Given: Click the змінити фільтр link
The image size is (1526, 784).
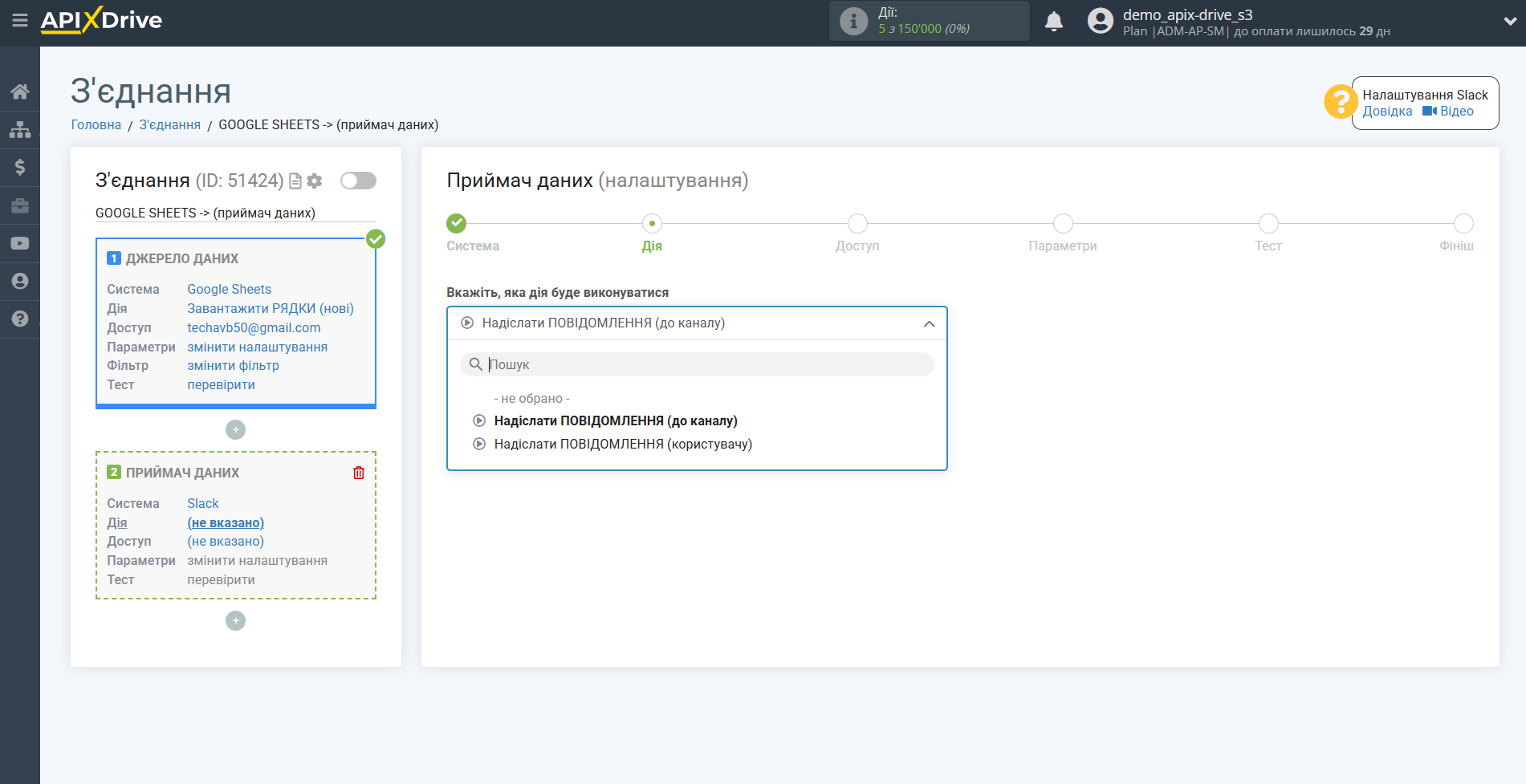Looking at the screenshot, I should 234,366.
